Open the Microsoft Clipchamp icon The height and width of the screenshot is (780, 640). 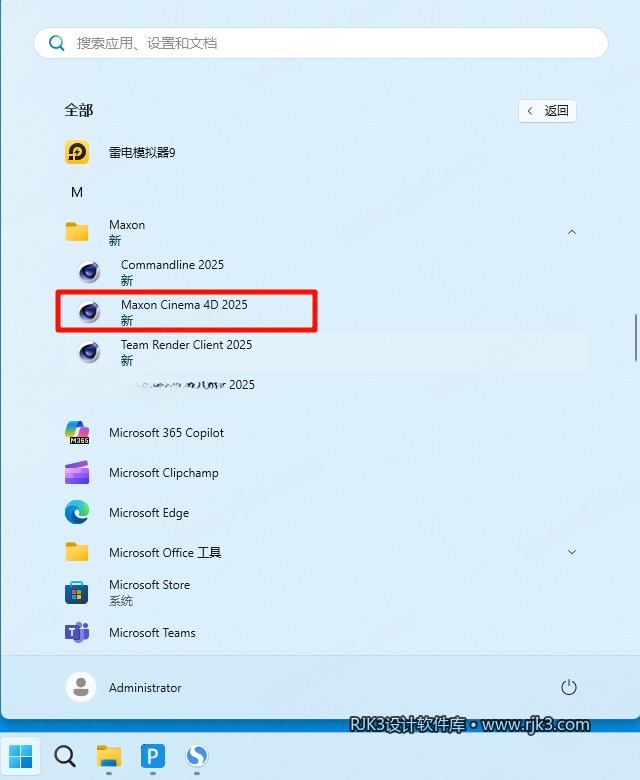tap(77, 473)
